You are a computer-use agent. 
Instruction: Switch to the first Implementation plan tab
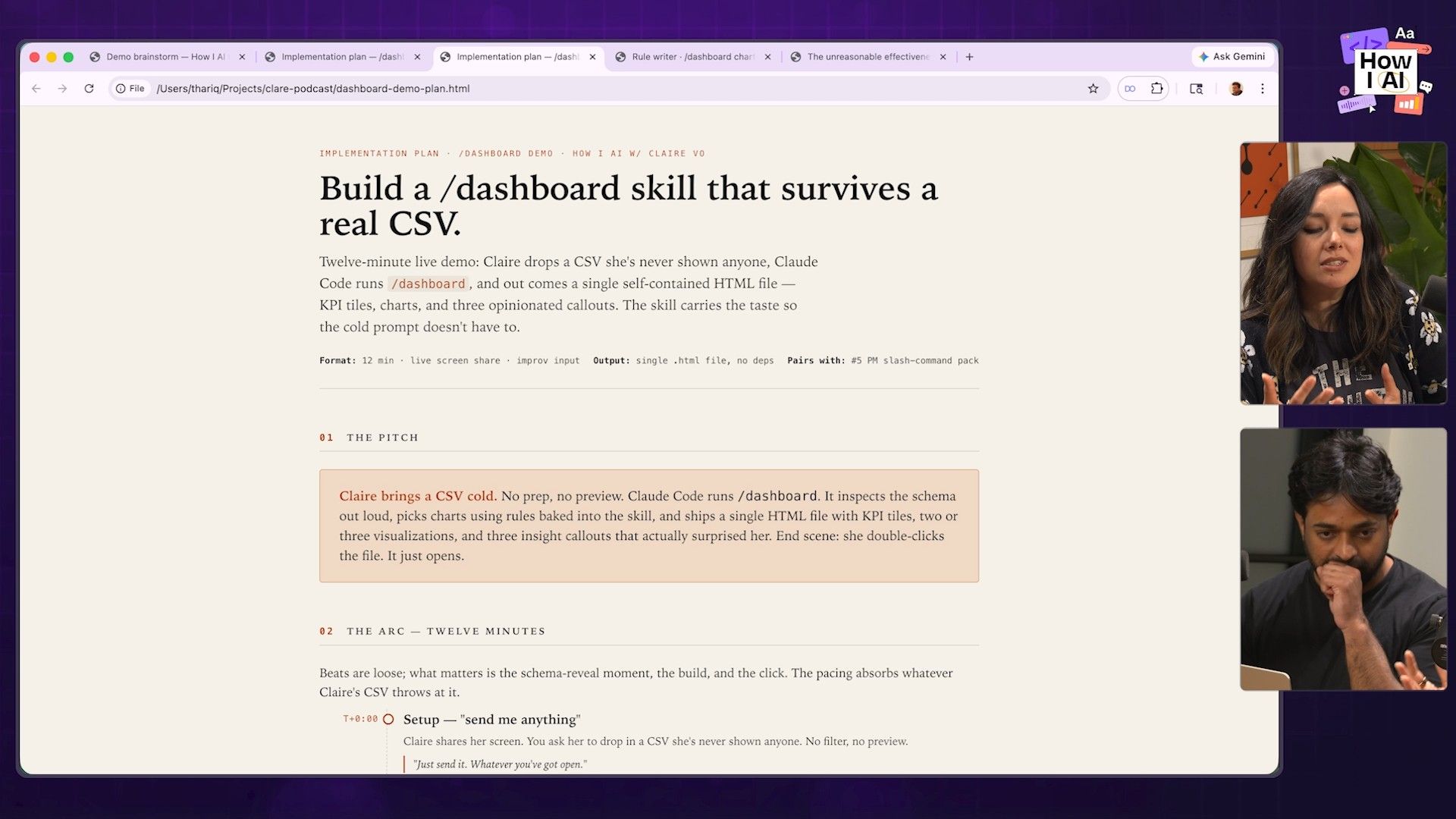[x=341, y=57]
